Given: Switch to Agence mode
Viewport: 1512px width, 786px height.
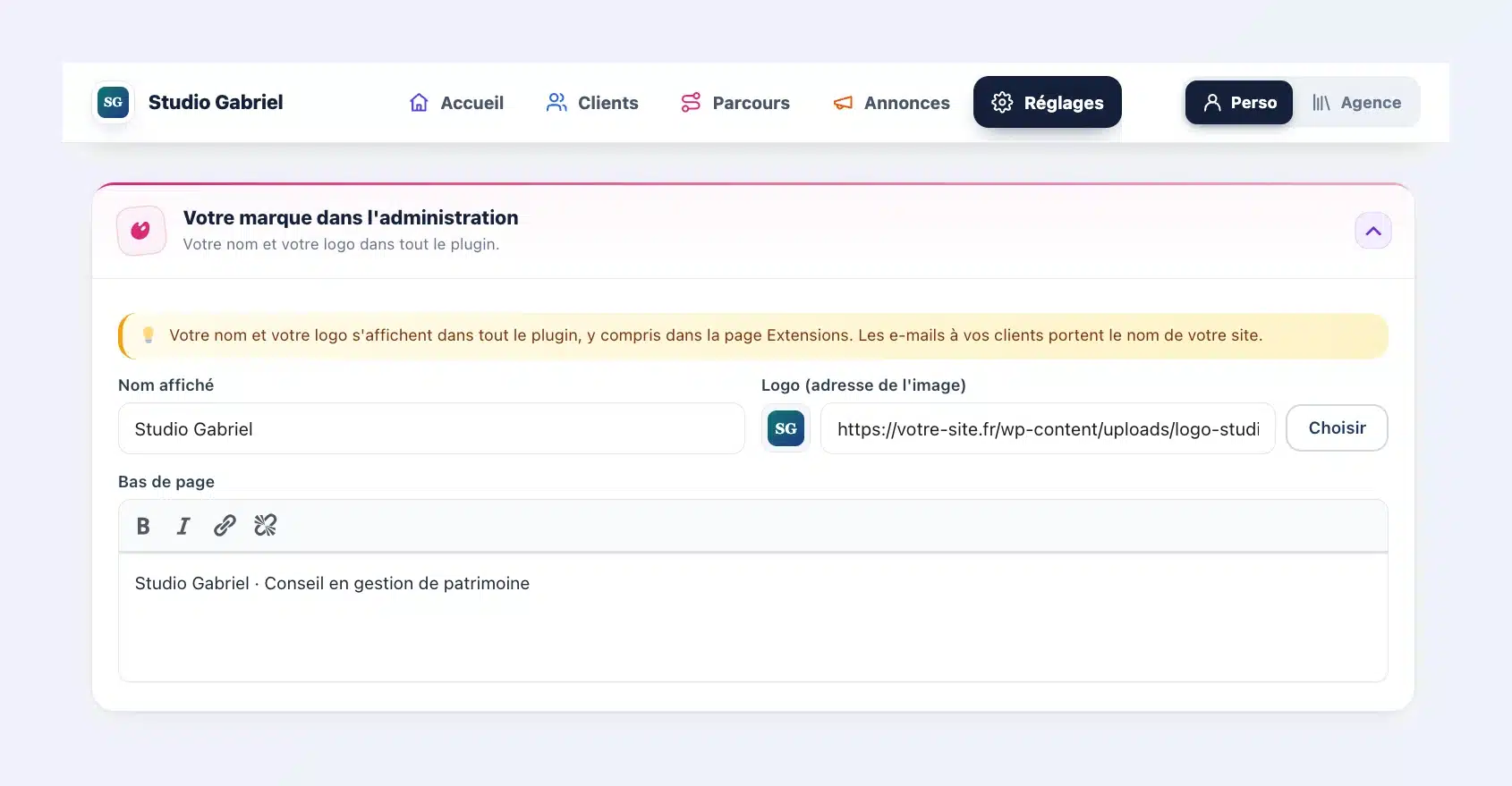Looking at the screenshot, I should click(x=1356, y=102).
